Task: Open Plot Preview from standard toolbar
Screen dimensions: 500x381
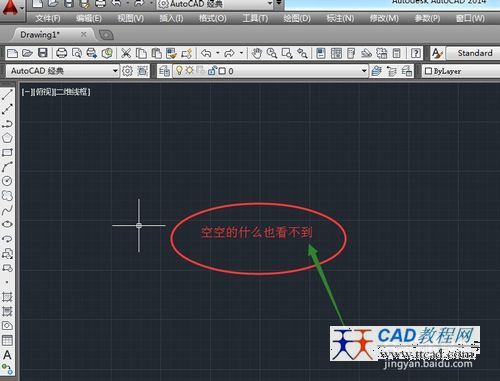Action: click(77, 53)
